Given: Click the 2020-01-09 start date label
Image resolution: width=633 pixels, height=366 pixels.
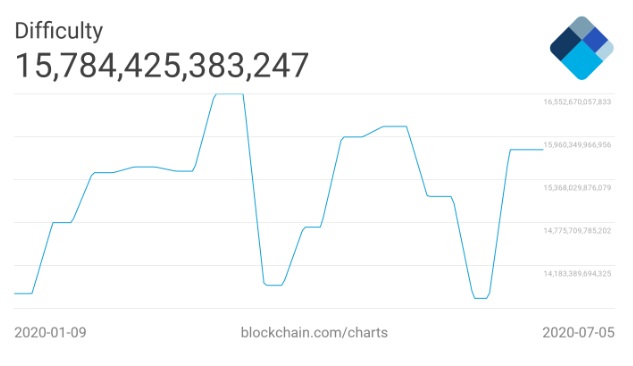Looking at the screenshot, I should 50,333.
